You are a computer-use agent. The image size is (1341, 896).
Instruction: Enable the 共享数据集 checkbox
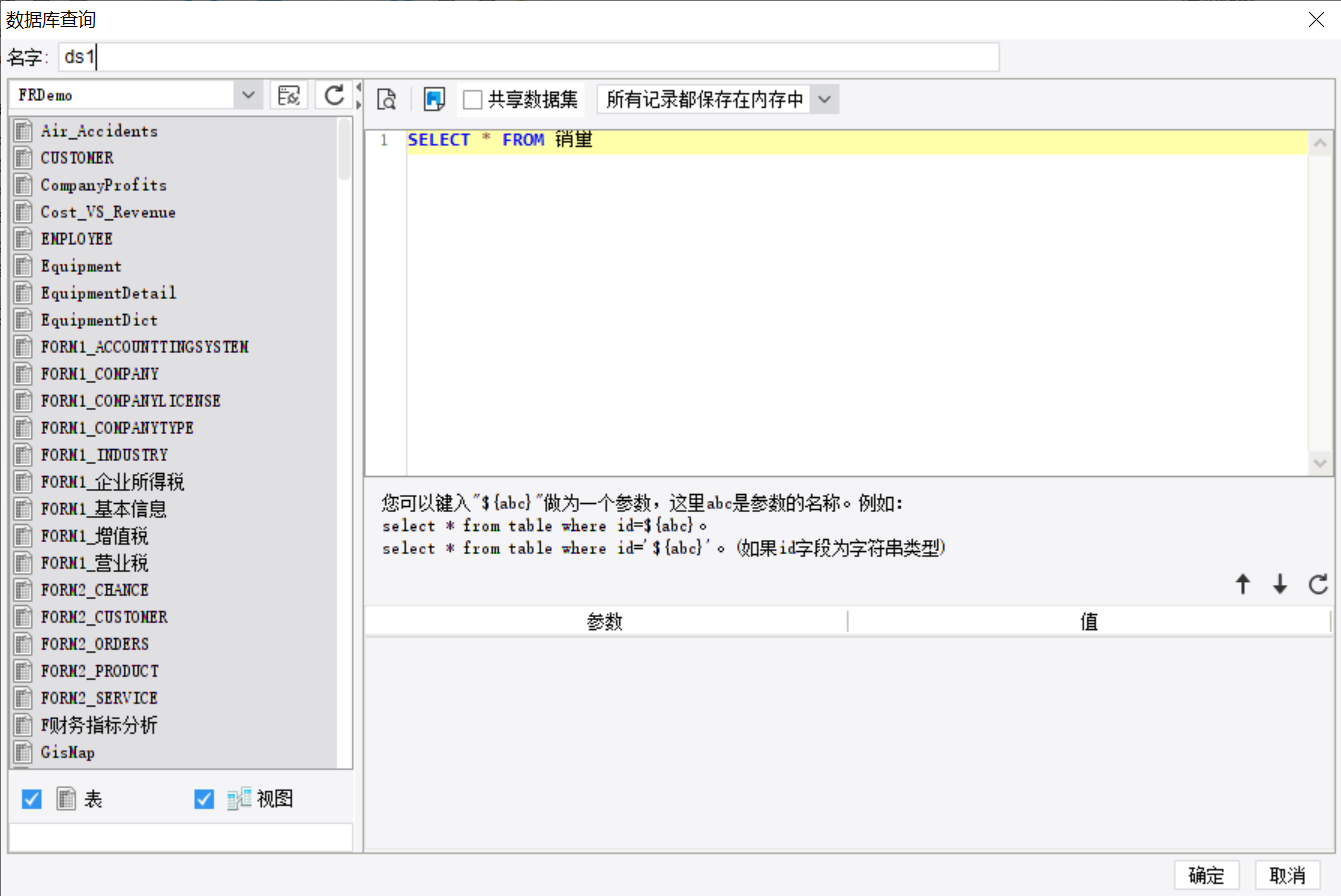pos(473,100)
